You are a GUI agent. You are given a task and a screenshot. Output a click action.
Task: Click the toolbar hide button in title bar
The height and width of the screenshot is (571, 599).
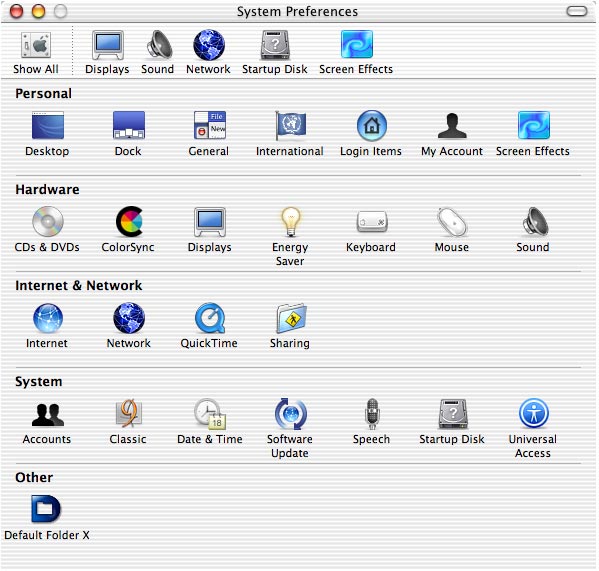[x=576, y=11]
